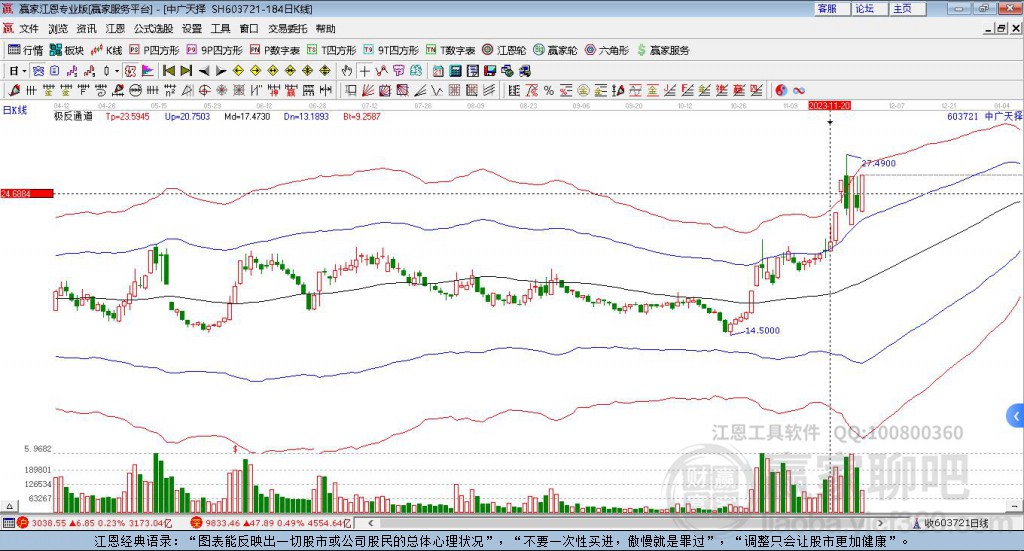Screen dimensions: 1024x551
Task: Expand the candlestick style dropdown arrow
Action: pos(117,71)
